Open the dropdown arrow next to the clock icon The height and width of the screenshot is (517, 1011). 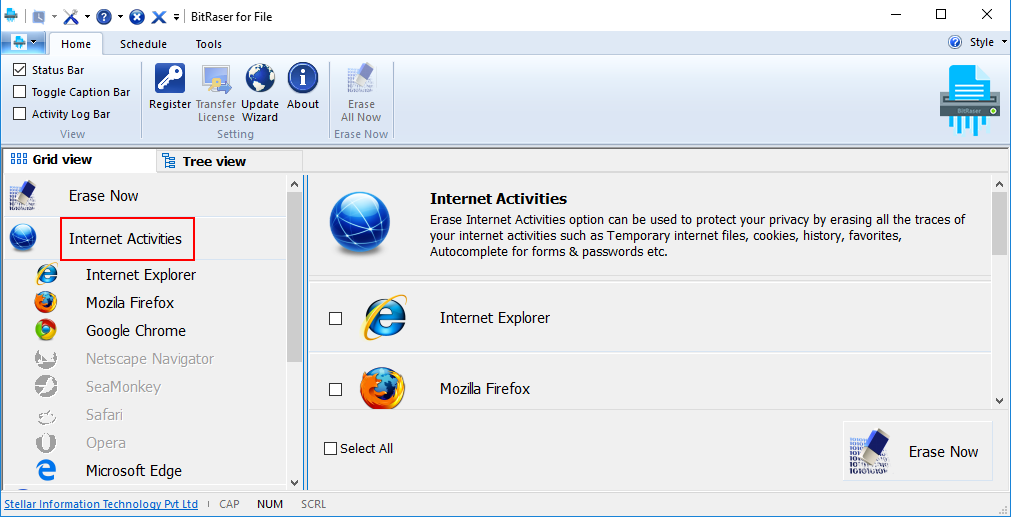coord(54,17)
